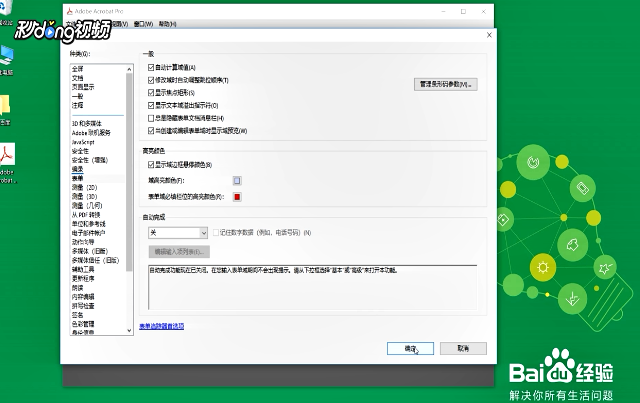The height and width of the screenshot is (403, 640).
Task: Cancel with the 取消 button
Action: pyautogui.click(x=463, y=348)
